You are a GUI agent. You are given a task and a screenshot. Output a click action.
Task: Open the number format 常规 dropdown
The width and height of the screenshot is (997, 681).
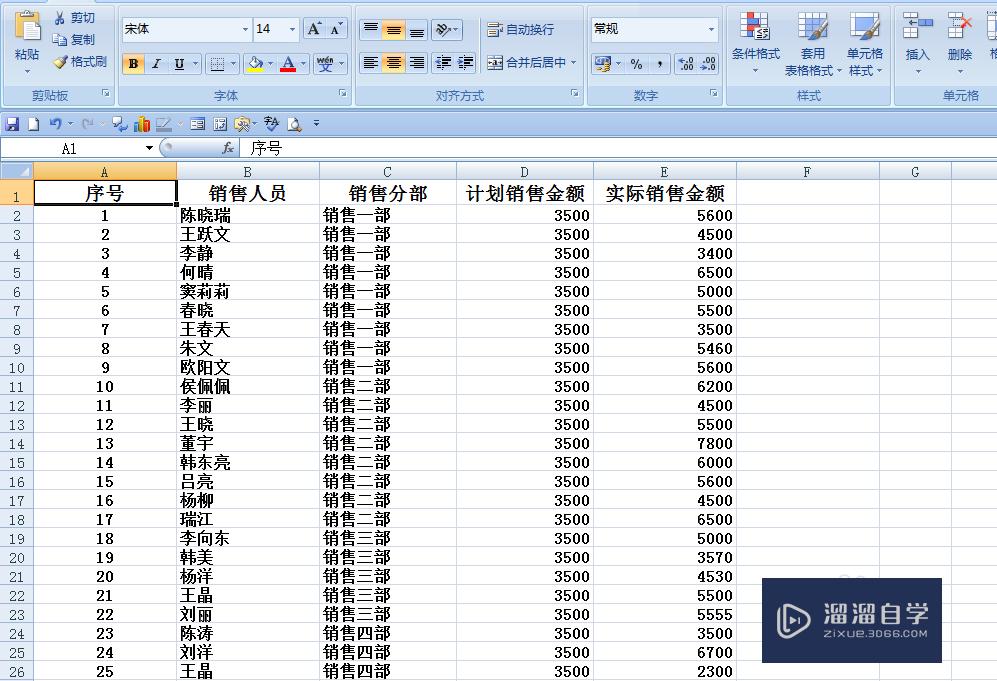tap(711, 29)
